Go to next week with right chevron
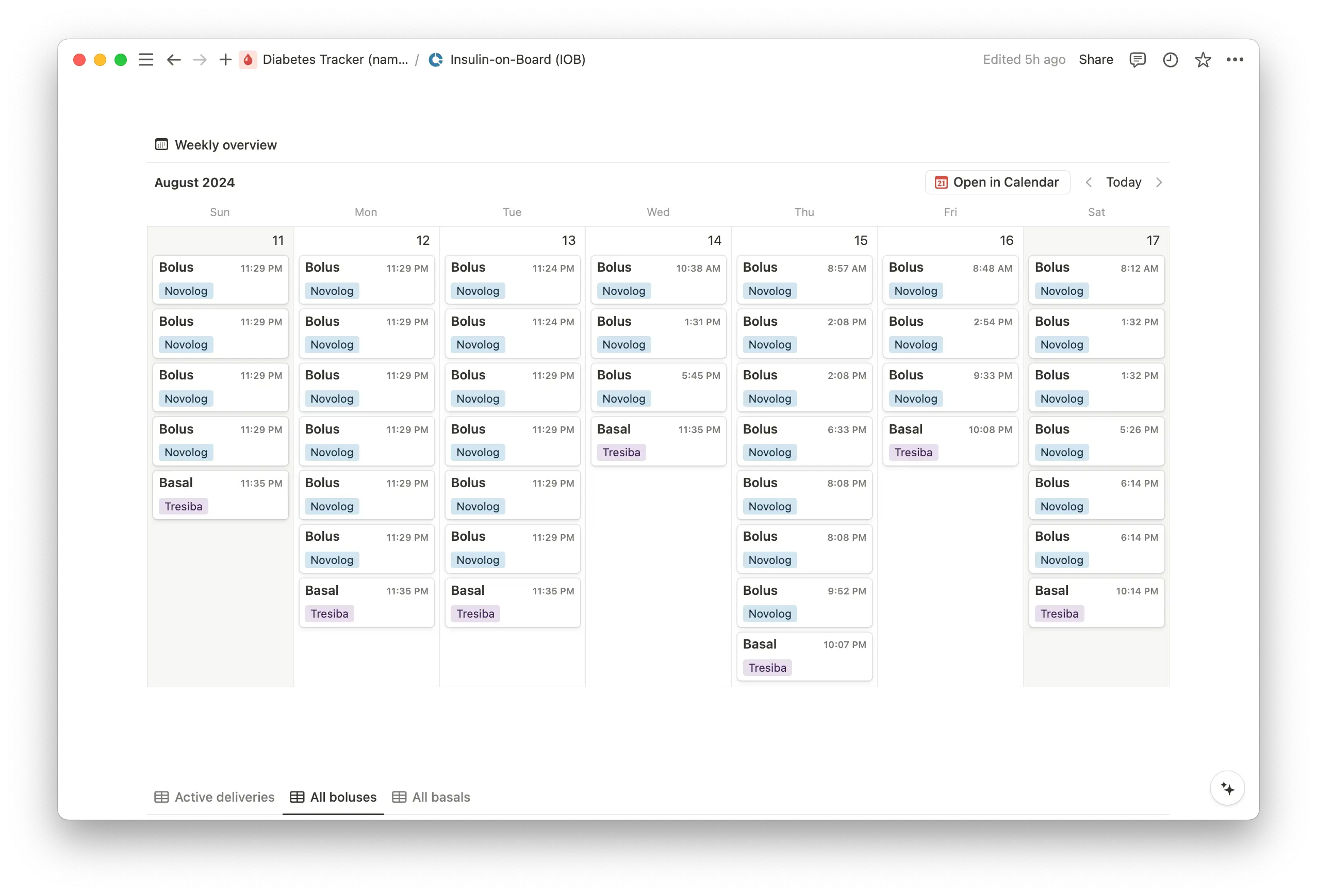Image resolution: width=1317 pixels, height=896 pixels. 1159,182
